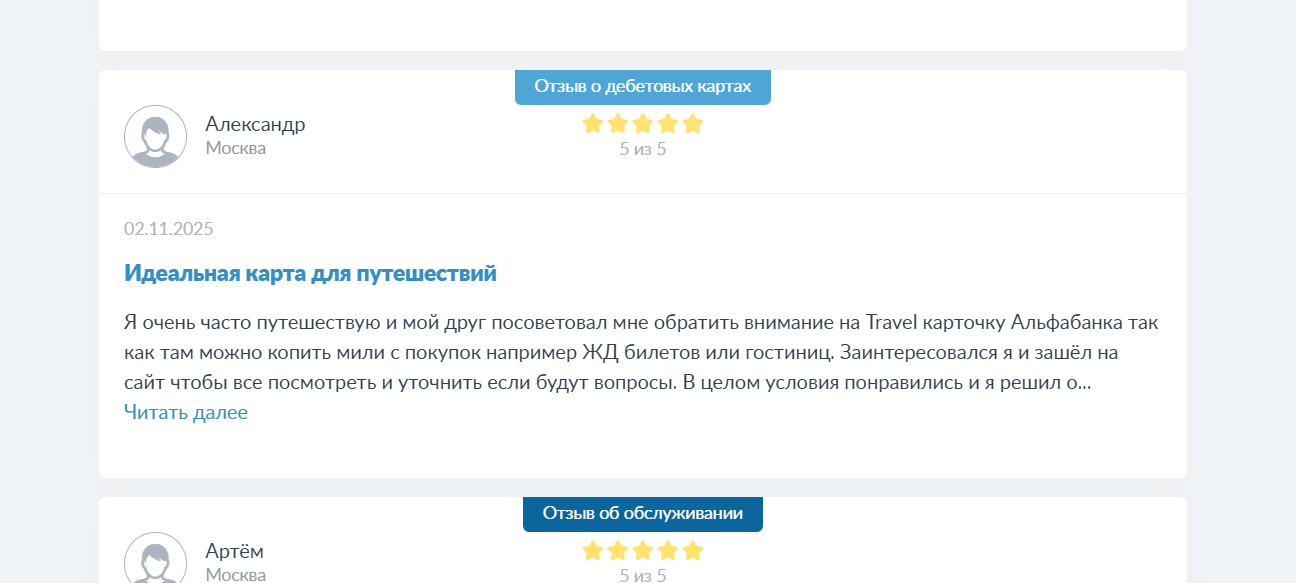This screenshot has width=1296, height=583.
Task: Open the 'Идеальная карта для путешествий' review title
Action: point(310,273)
